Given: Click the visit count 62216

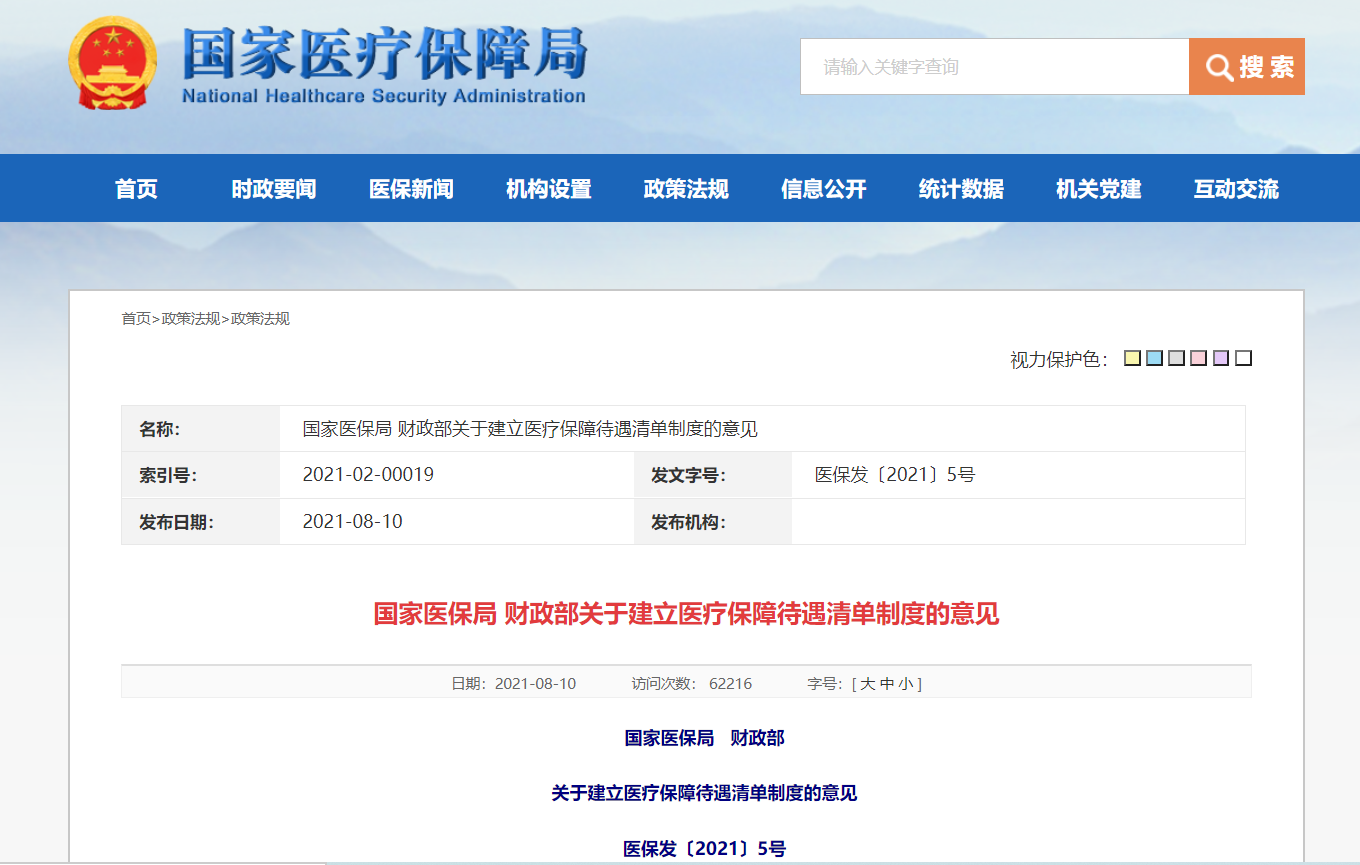Looking at the screenshot, I should pos(730,684).
